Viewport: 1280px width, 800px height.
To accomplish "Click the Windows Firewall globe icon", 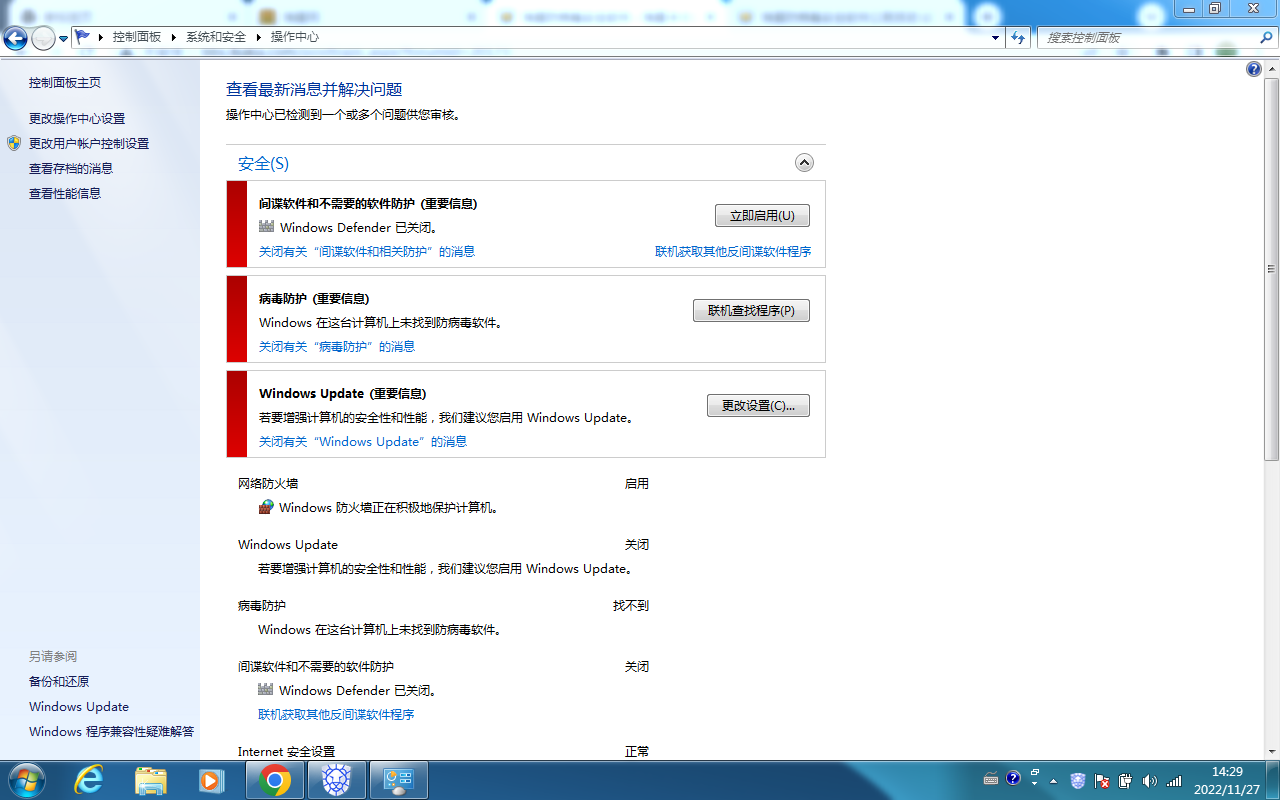I will (266, 507).
